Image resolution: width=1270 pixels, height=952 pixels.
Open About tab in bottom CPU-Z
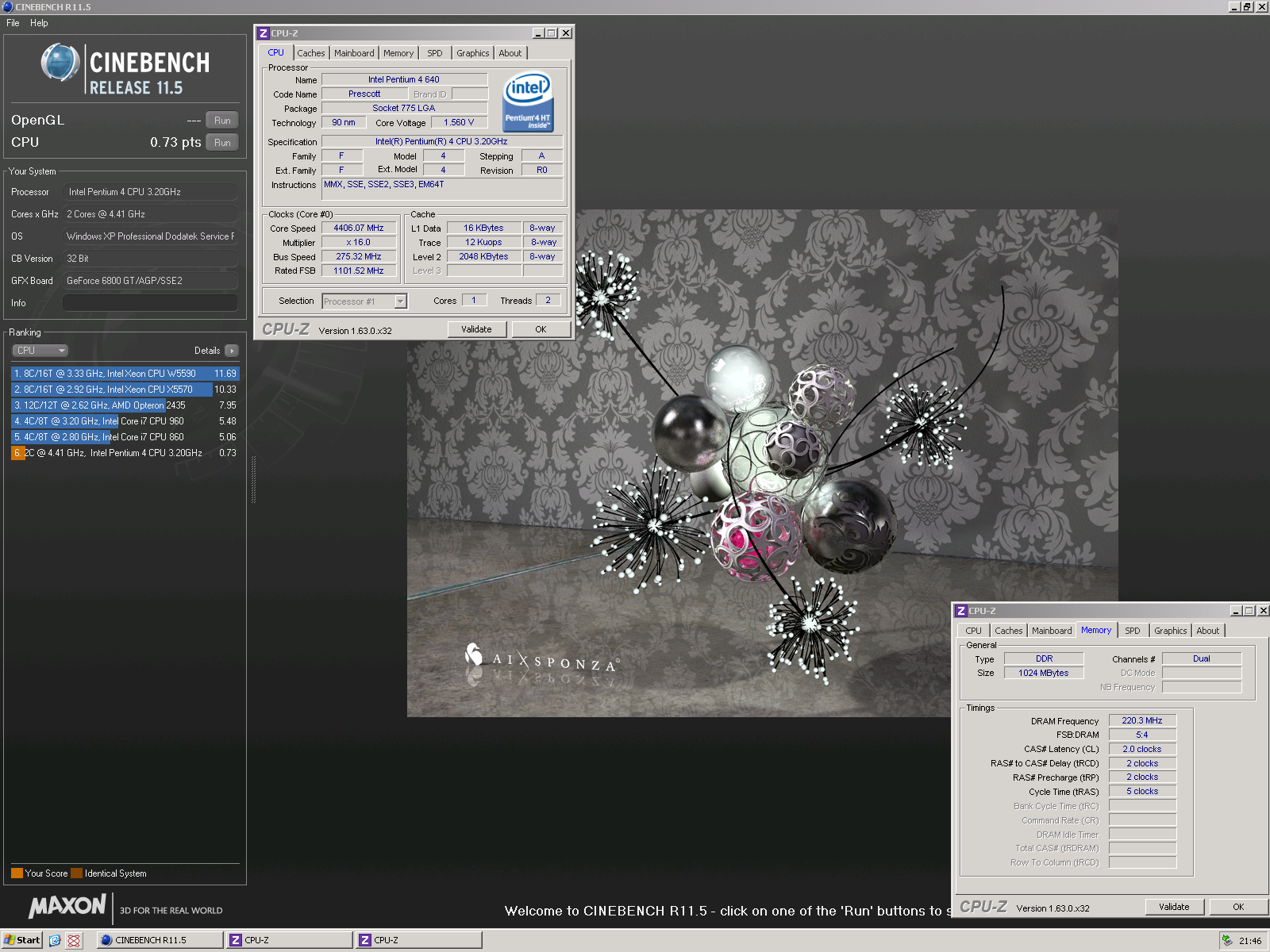pos(1208,631)
